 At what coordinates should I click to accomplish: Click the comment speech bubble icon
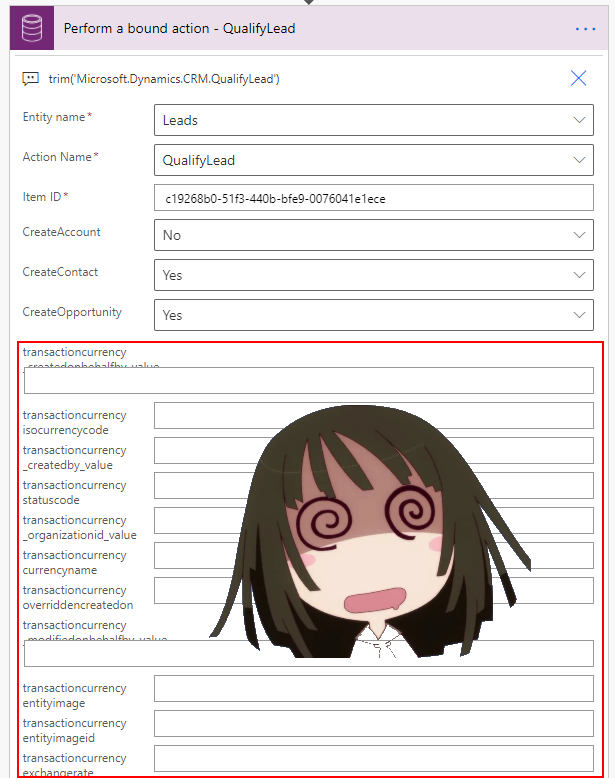(30, 79)
